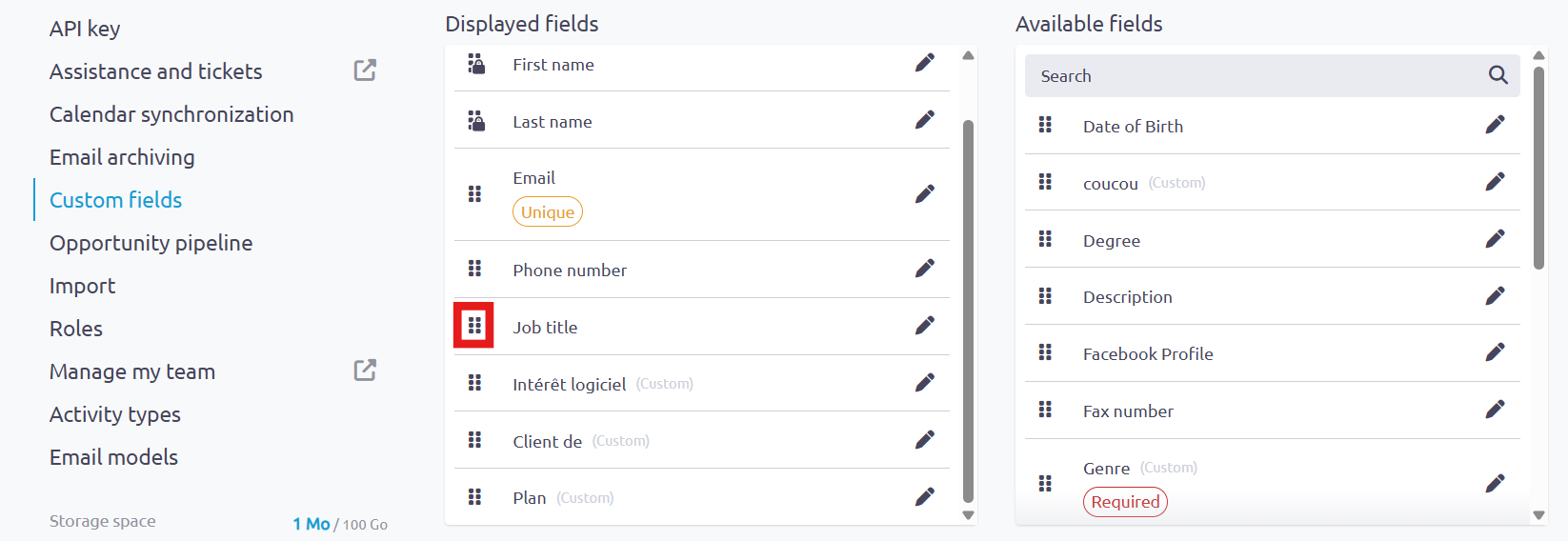Go to Opportunity pipeline settings
Viewport: 1568px width, 541px height.
(151, 243)
